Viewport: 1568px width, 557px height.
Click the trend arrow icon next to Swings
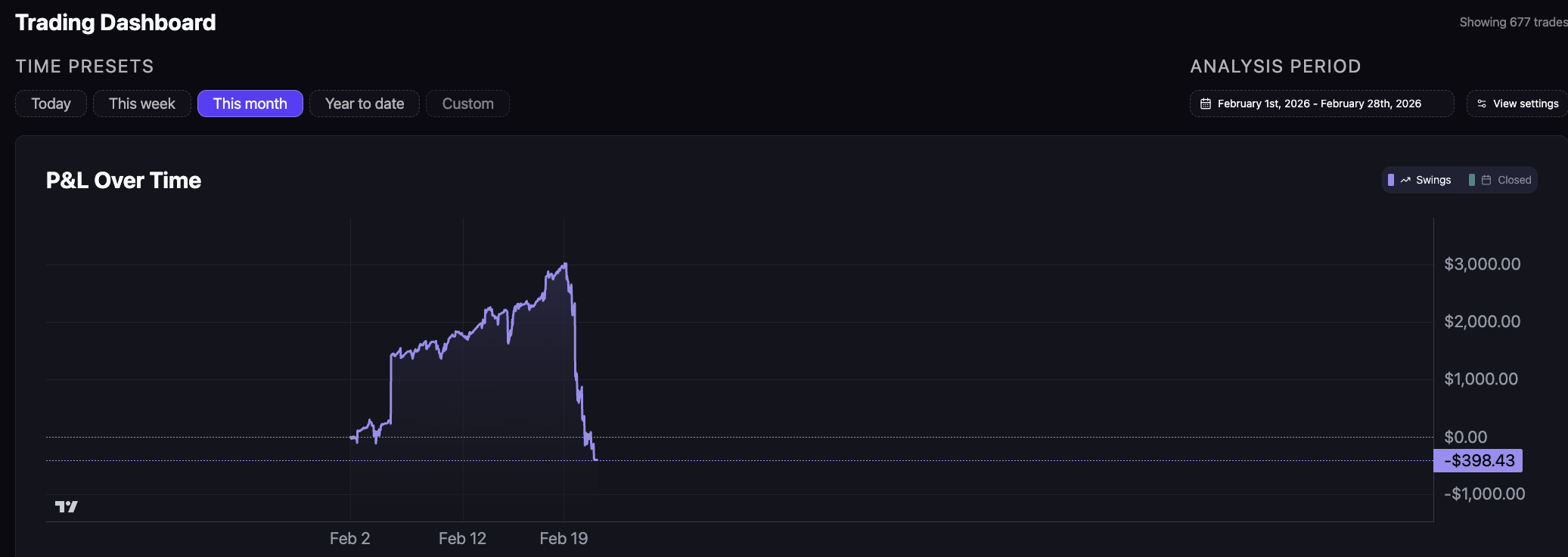pyautogui.click(x=1405, y=181)
